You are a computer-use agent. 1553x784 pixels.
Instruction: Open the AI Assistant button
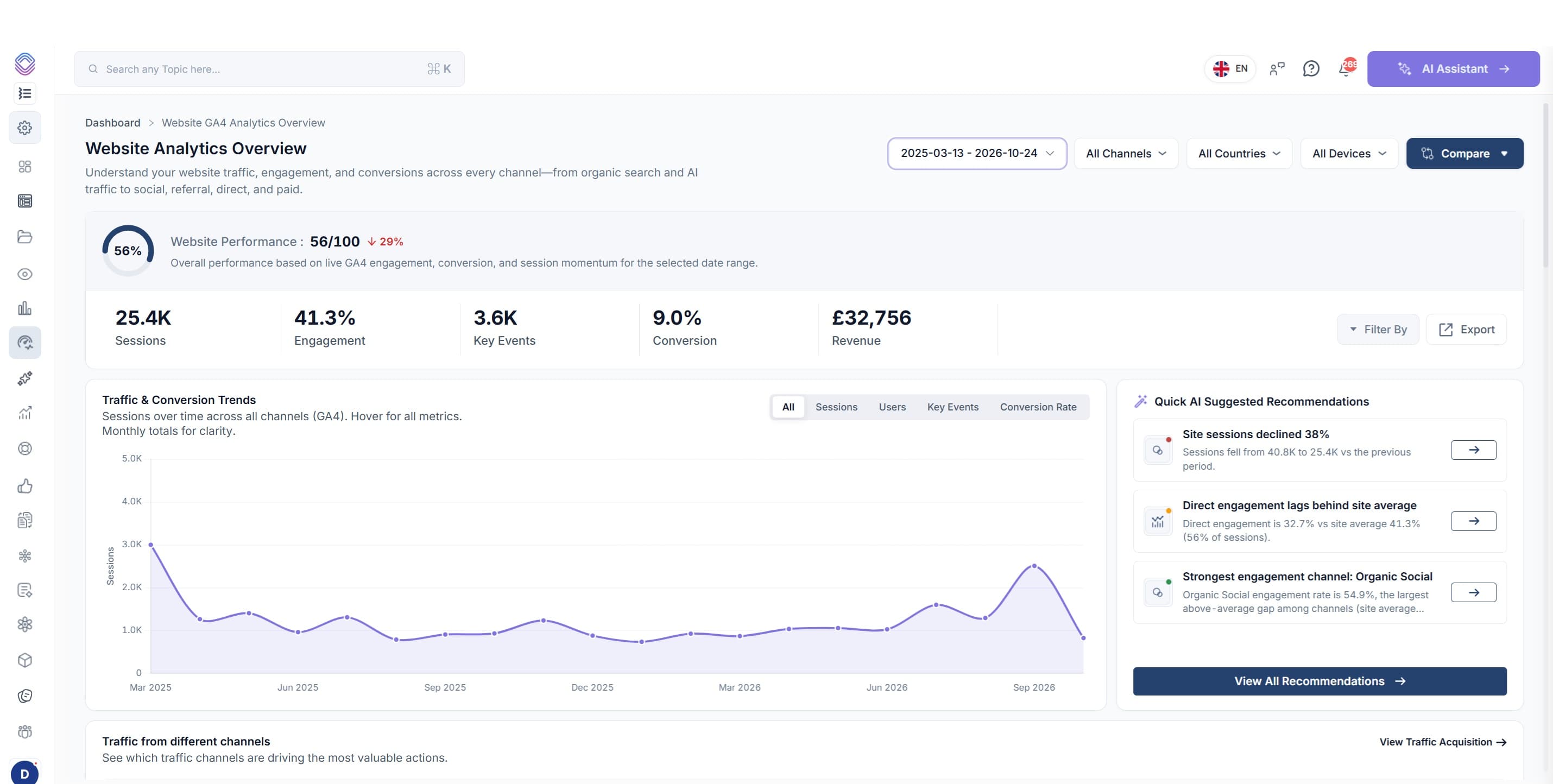(x=1453, y=69)
